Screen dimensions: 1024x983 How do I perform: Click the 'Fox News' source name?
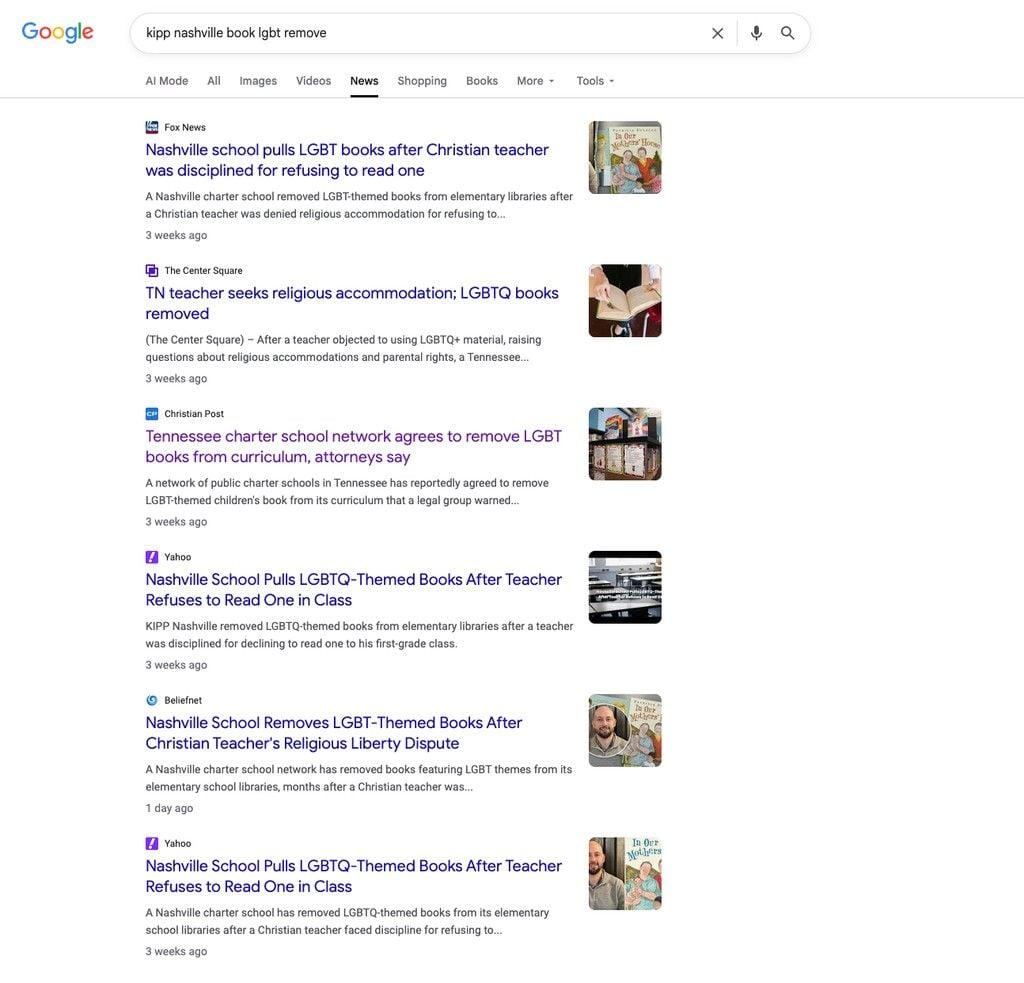[185, 127]
